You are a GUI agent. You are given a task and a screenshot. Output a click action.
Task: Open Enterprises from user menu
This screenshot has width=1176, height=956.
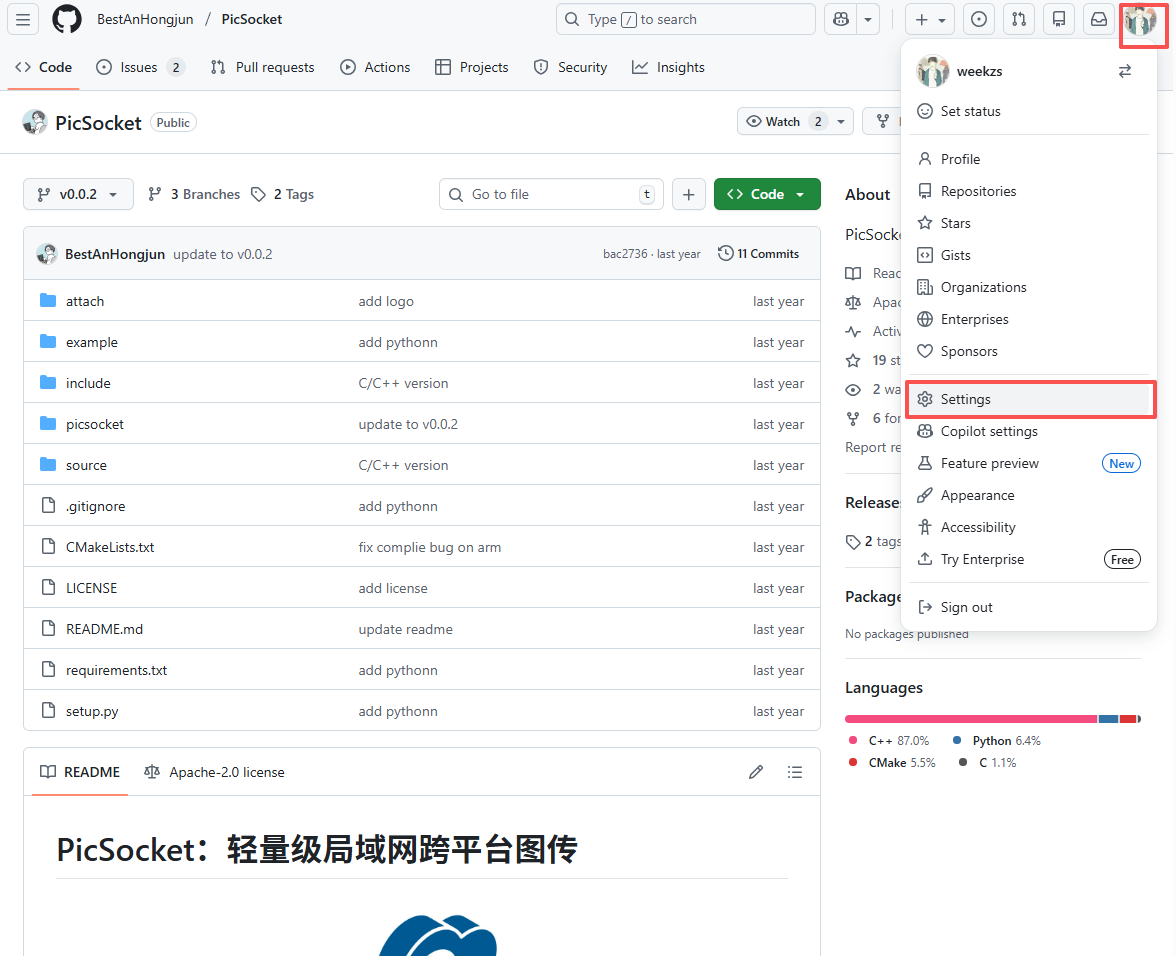click(x=1028, y=319)
